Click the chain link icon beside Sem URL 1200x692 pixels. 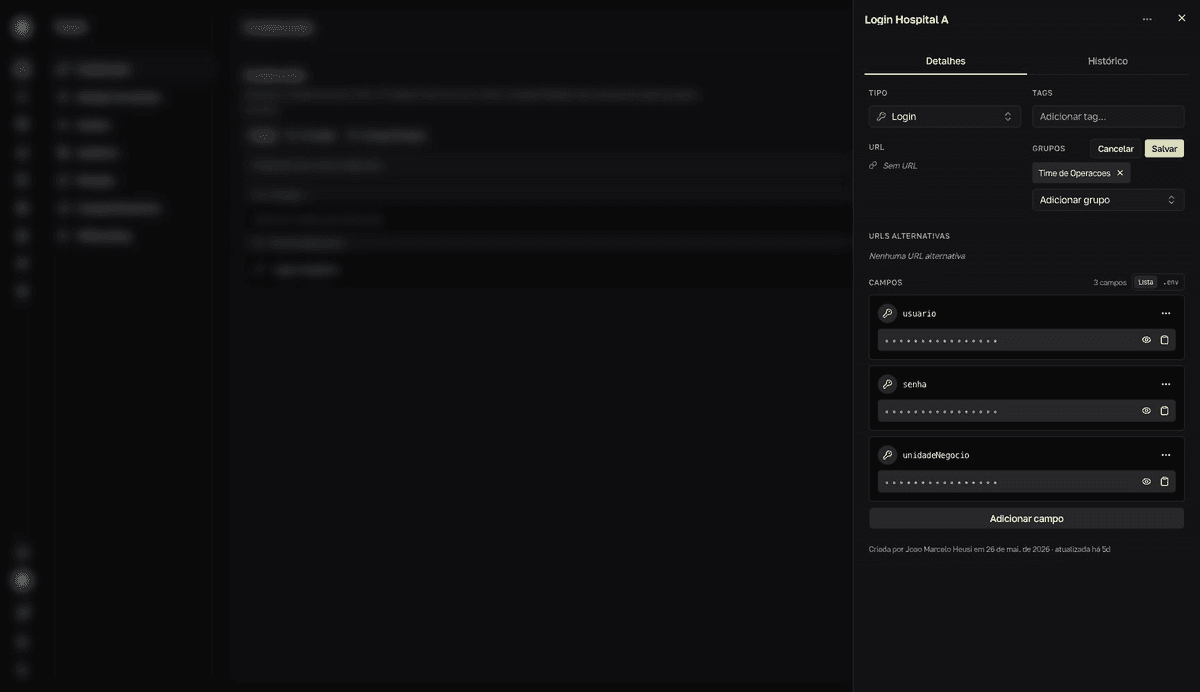click(873, 166)
